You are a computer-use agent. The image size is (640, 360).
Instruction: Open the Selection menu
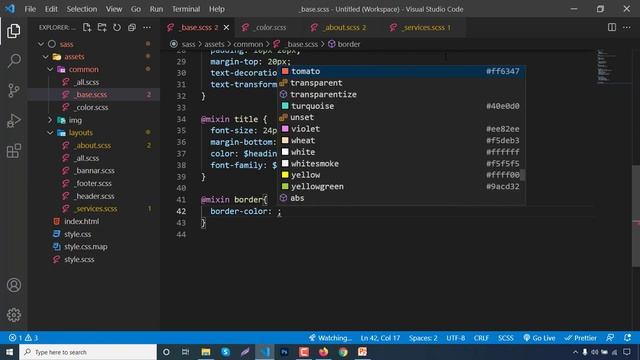(x=82, y=9)
